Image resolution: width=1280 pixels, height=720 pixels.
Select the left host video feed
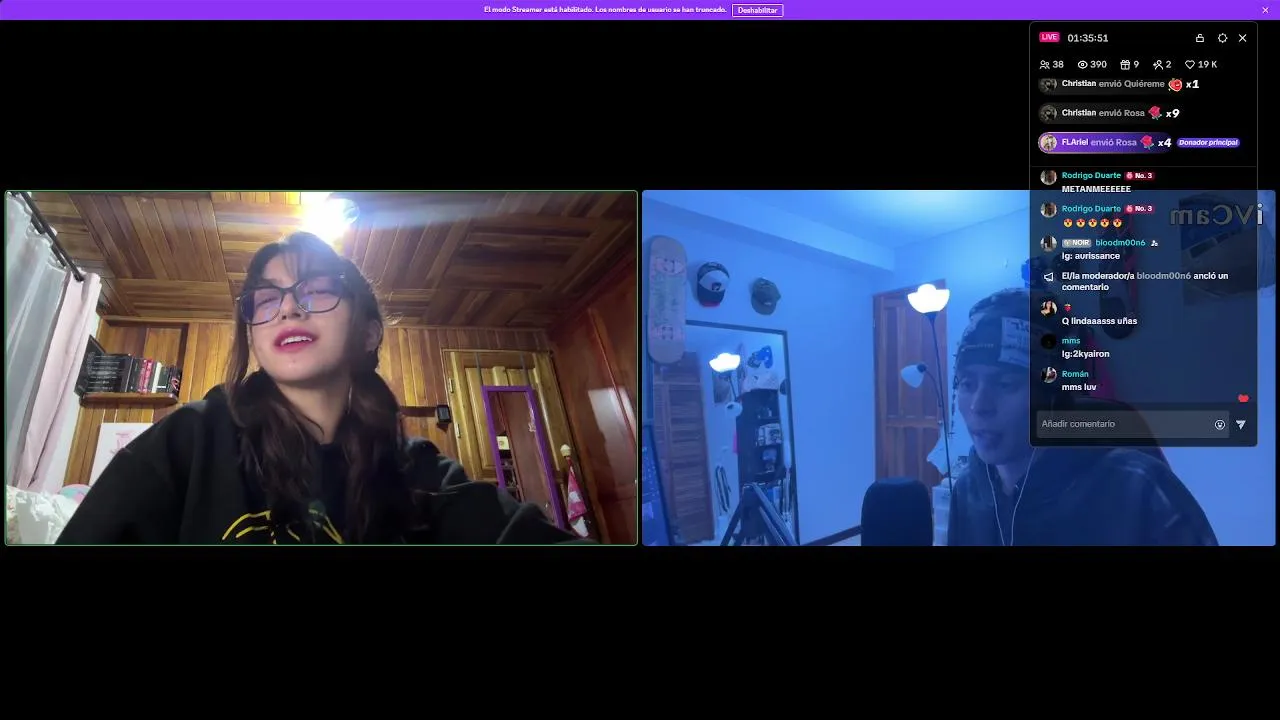(x=321, y=368)
